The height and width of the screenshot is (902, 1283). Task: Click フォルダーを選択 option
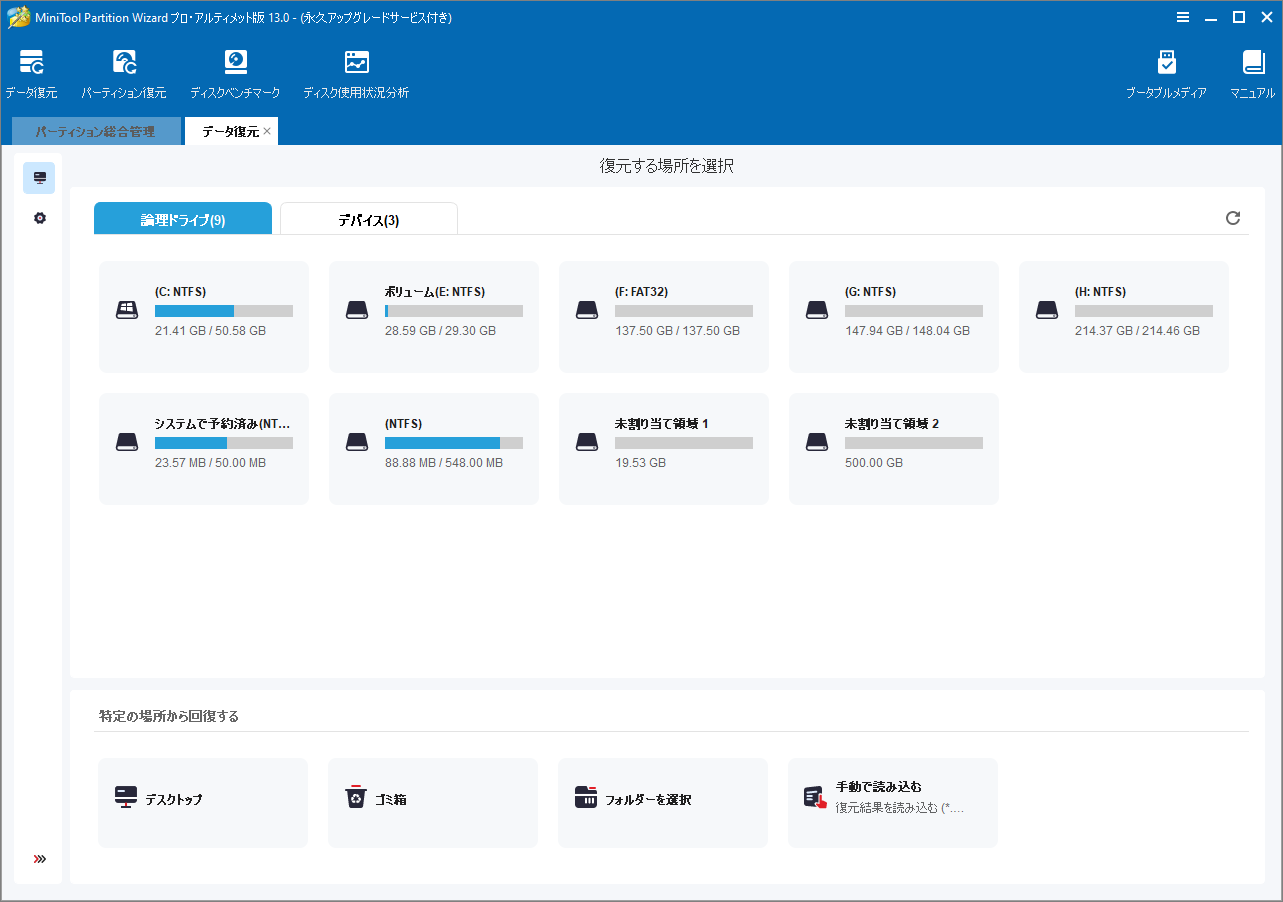coord(663,802)
